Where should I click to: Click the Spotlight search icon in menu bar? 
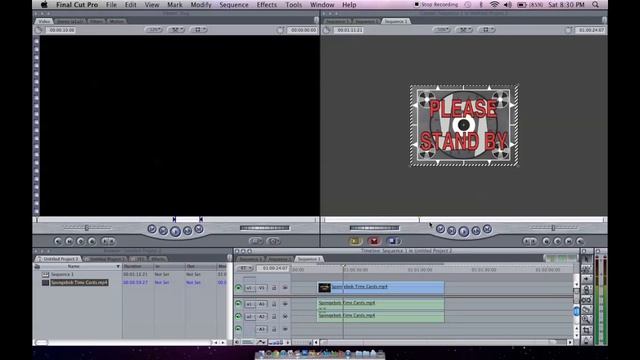tap(596, 4)
